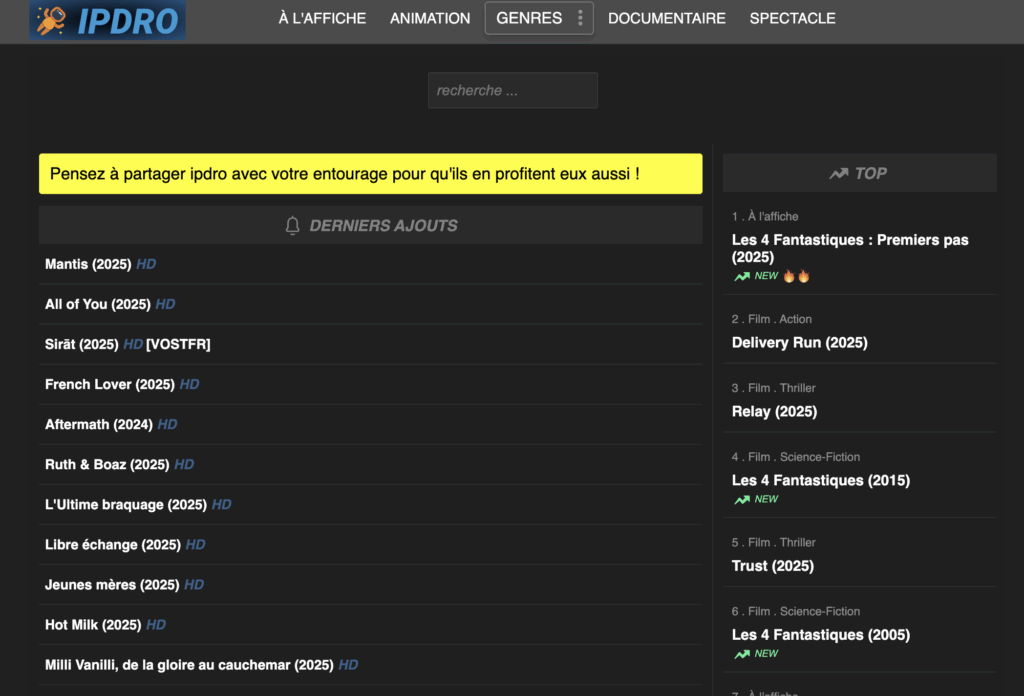The height and width of the screenshot is (696, 1024).
Task: Click the HD label on Sirât (2025)
Action: pos(132,344)
